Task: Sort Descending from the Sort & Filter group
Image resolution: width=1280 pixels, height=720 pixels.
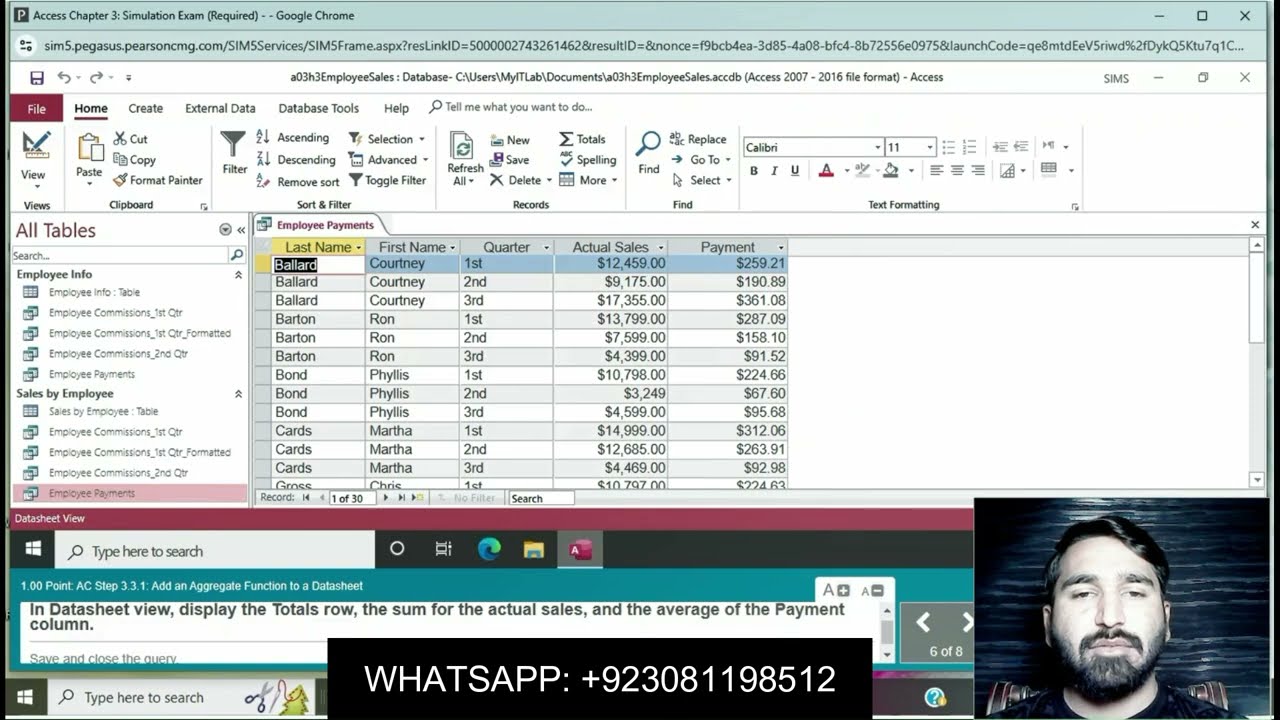Action: click(296, 160)
